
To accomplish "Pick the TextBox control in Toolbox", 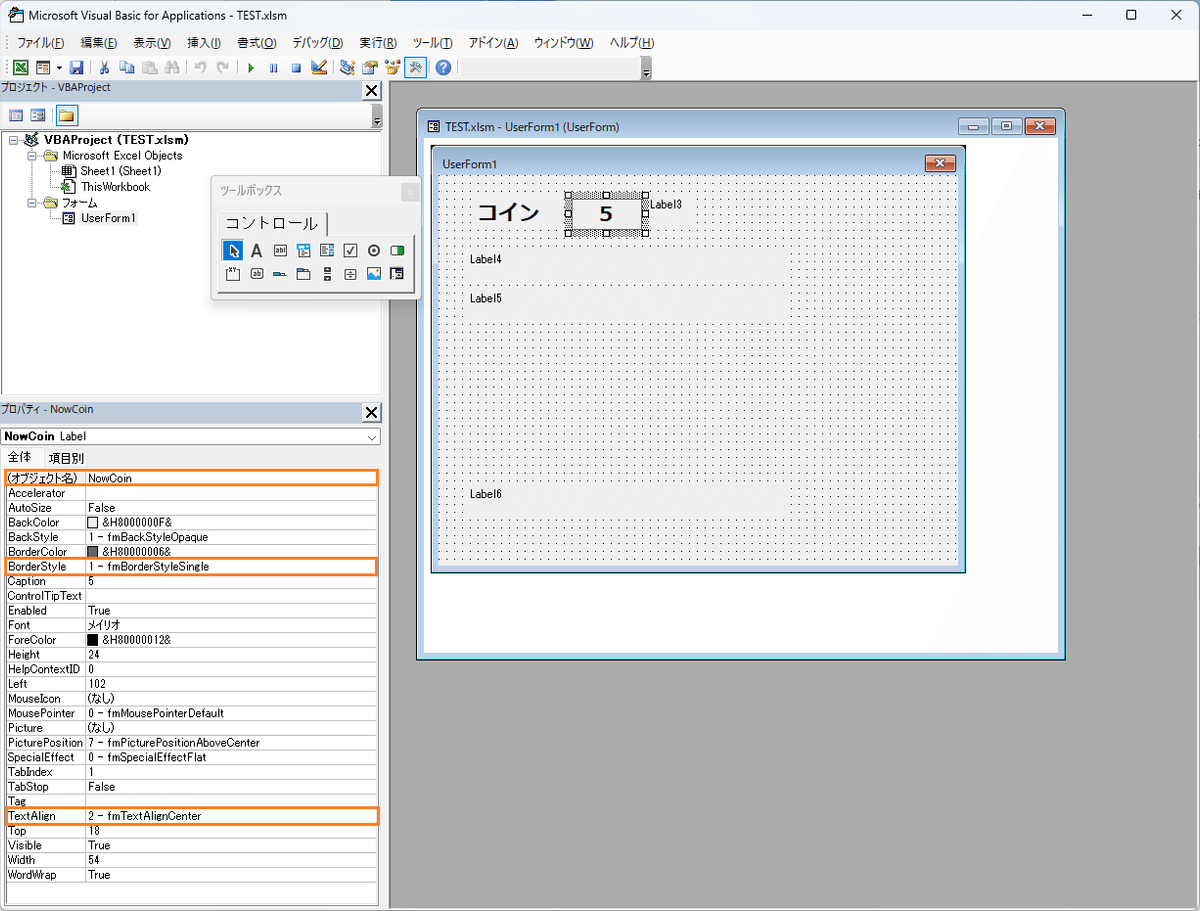I will [280, 251].
